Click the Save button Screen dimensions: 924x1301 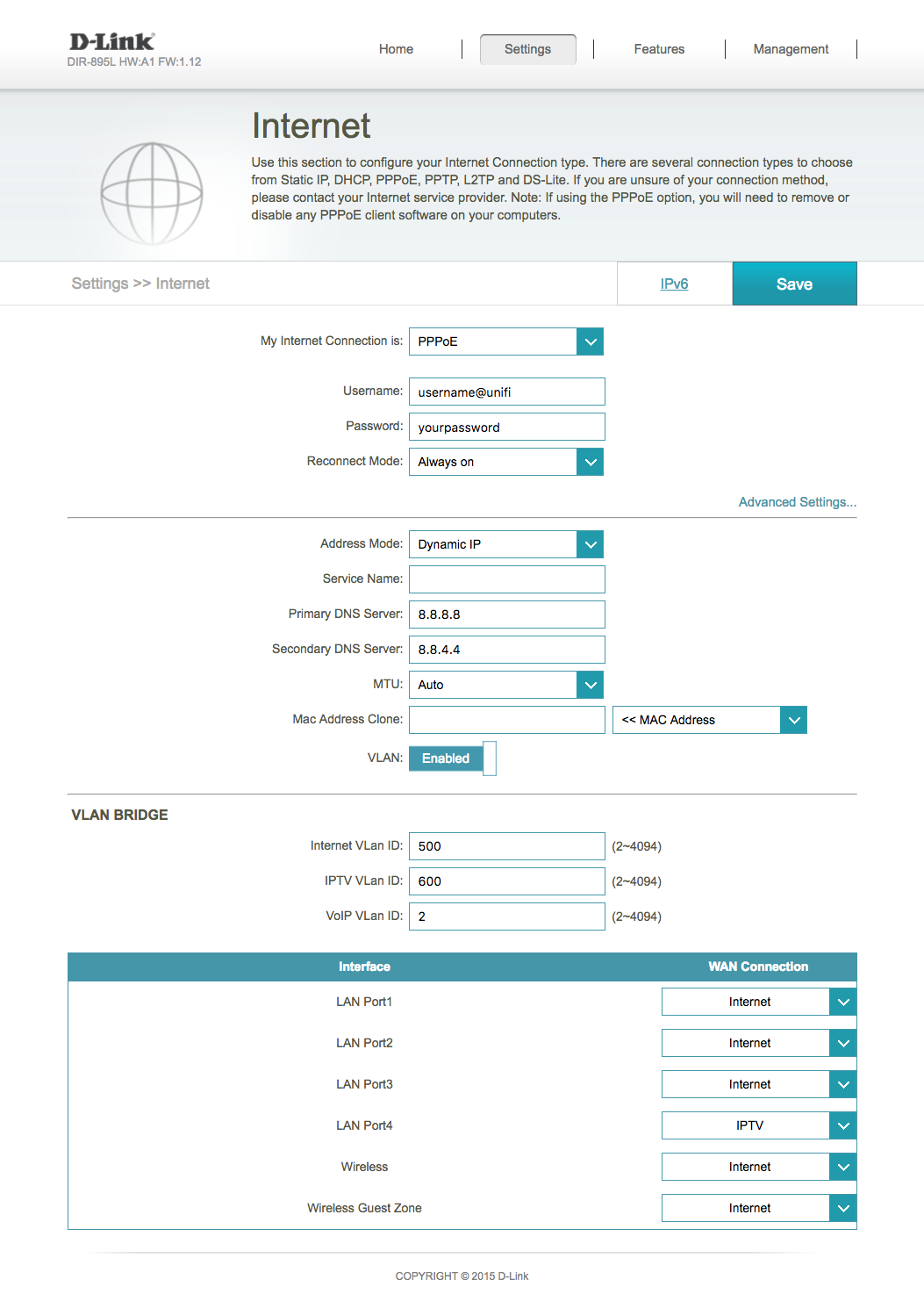[794, 284]
